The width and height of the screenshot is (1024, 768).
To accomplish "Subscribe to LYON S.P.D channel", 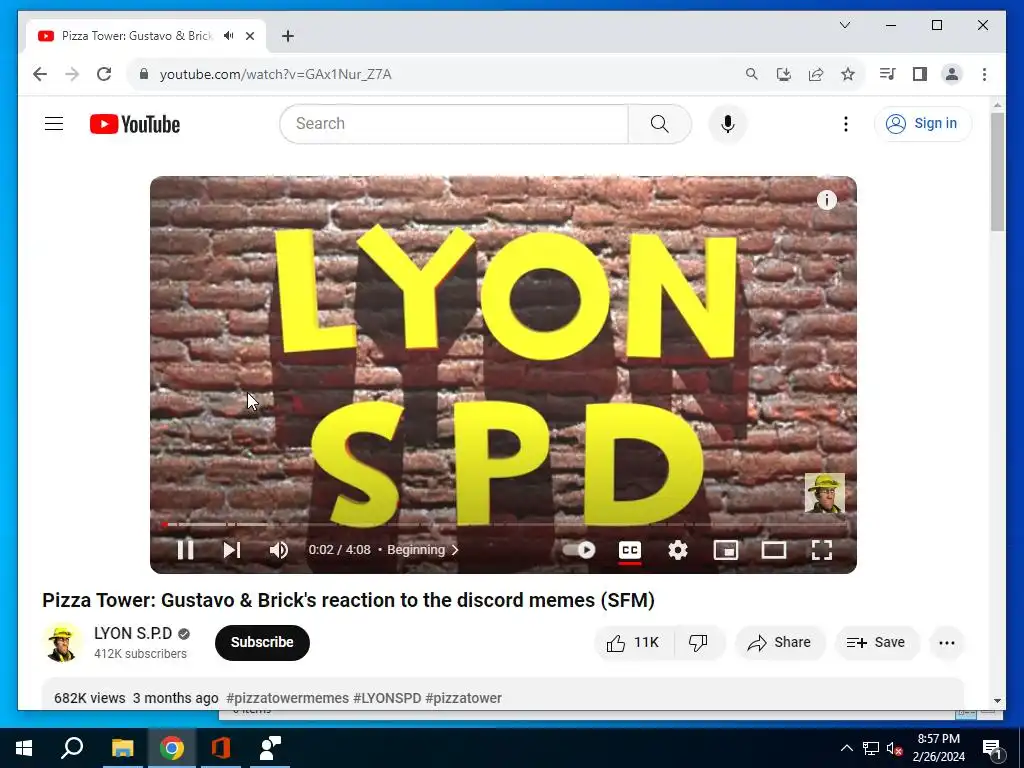I will click(262, 643).
